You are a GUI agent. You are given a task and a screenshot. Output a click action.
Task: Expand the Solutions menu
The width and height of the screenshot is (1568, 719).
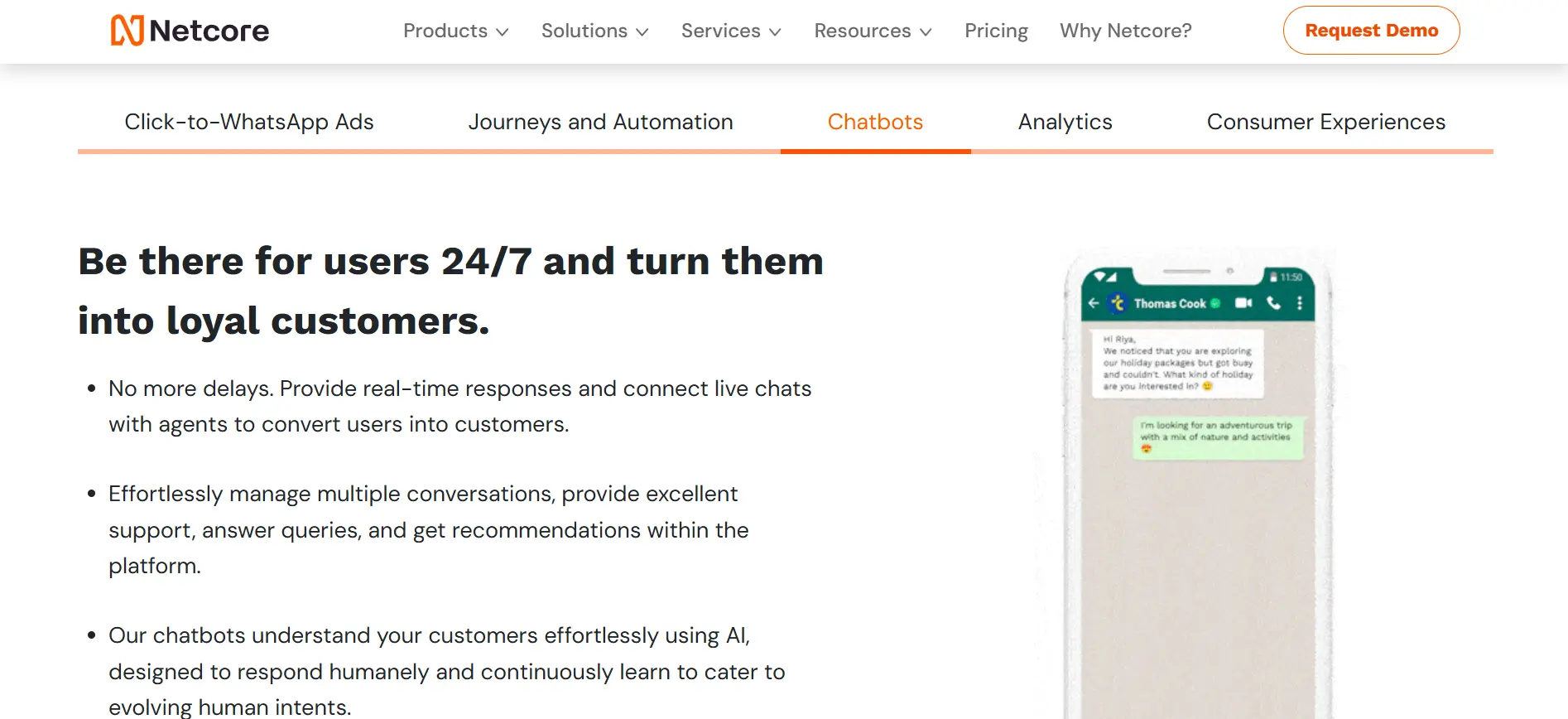pos(594,31)
